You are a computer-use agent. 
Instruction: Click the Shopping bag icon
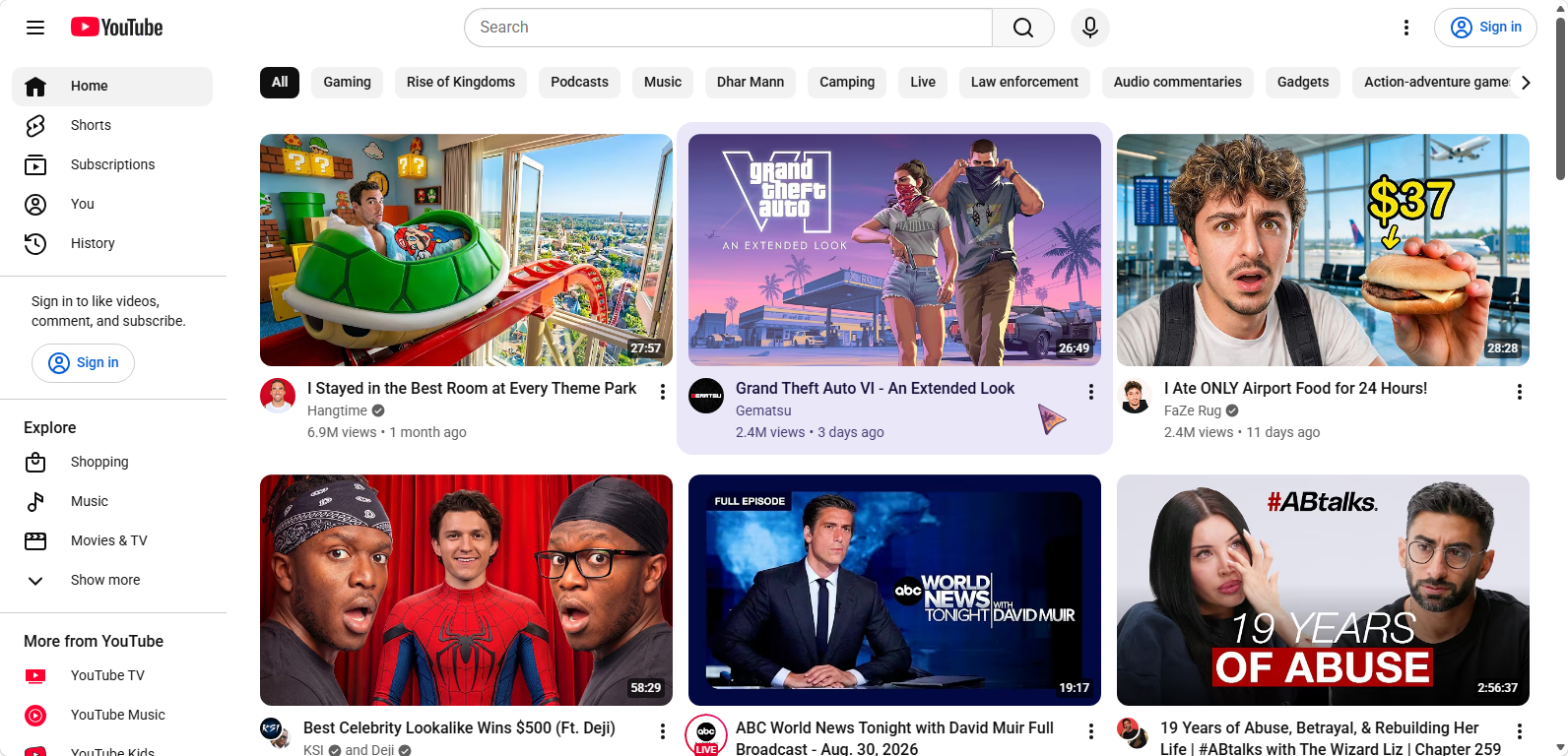[35, 463]
